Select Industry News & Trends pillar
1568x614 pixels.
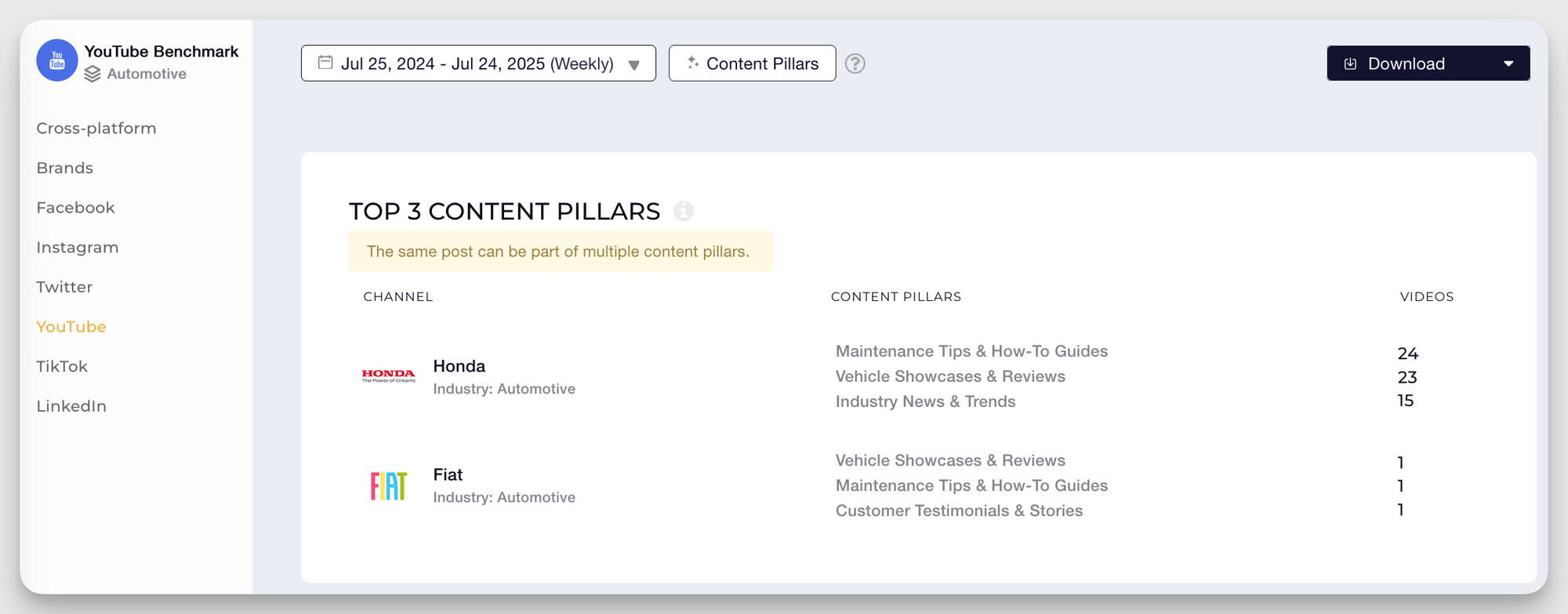tap(925, 401)
